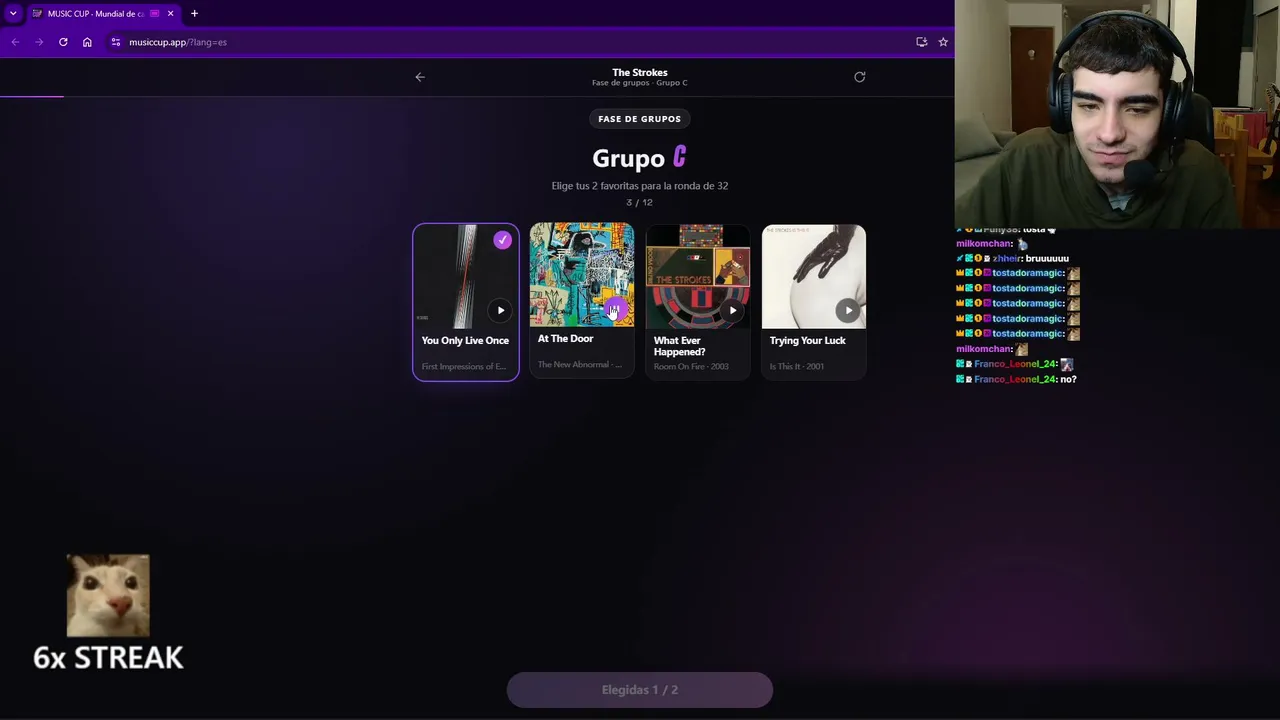1280x720 pixels.
Task: Click 'Is This It - 2001' album text
Action: point(797,367)
